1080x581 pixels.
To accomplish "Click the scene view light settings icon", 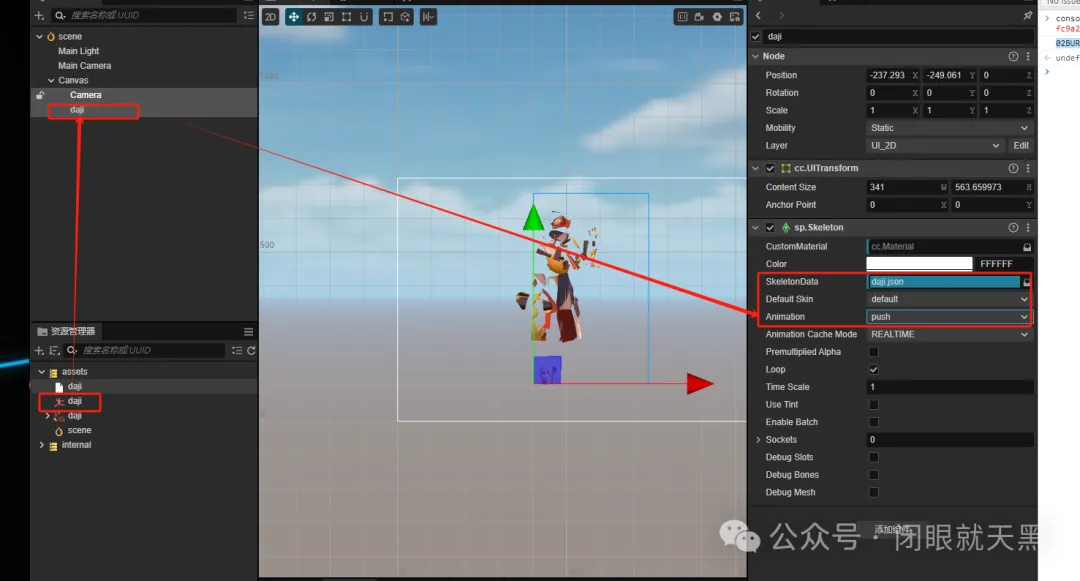I will 735,17.
